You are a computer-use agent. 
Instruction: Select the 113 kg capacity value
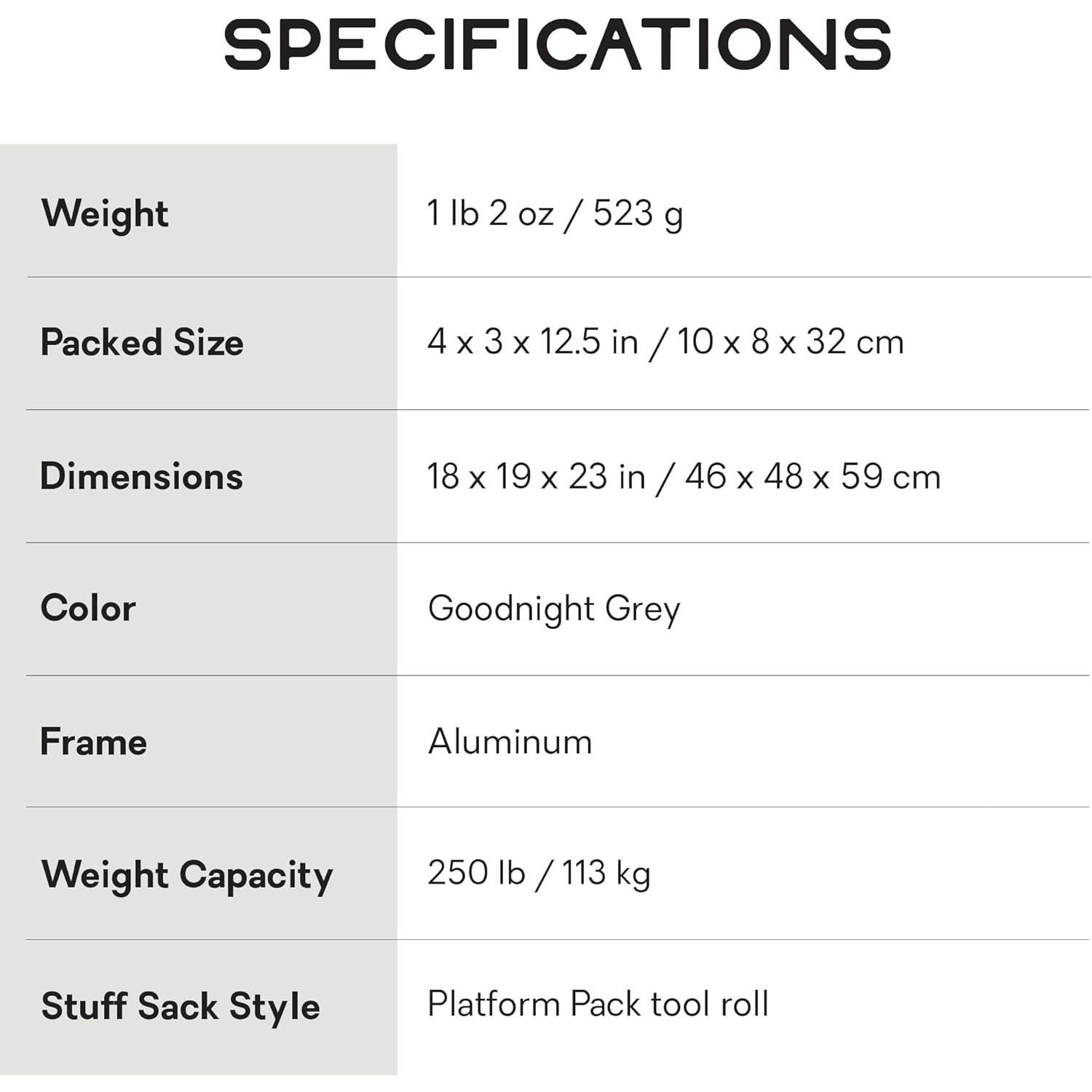pos(606,873)
